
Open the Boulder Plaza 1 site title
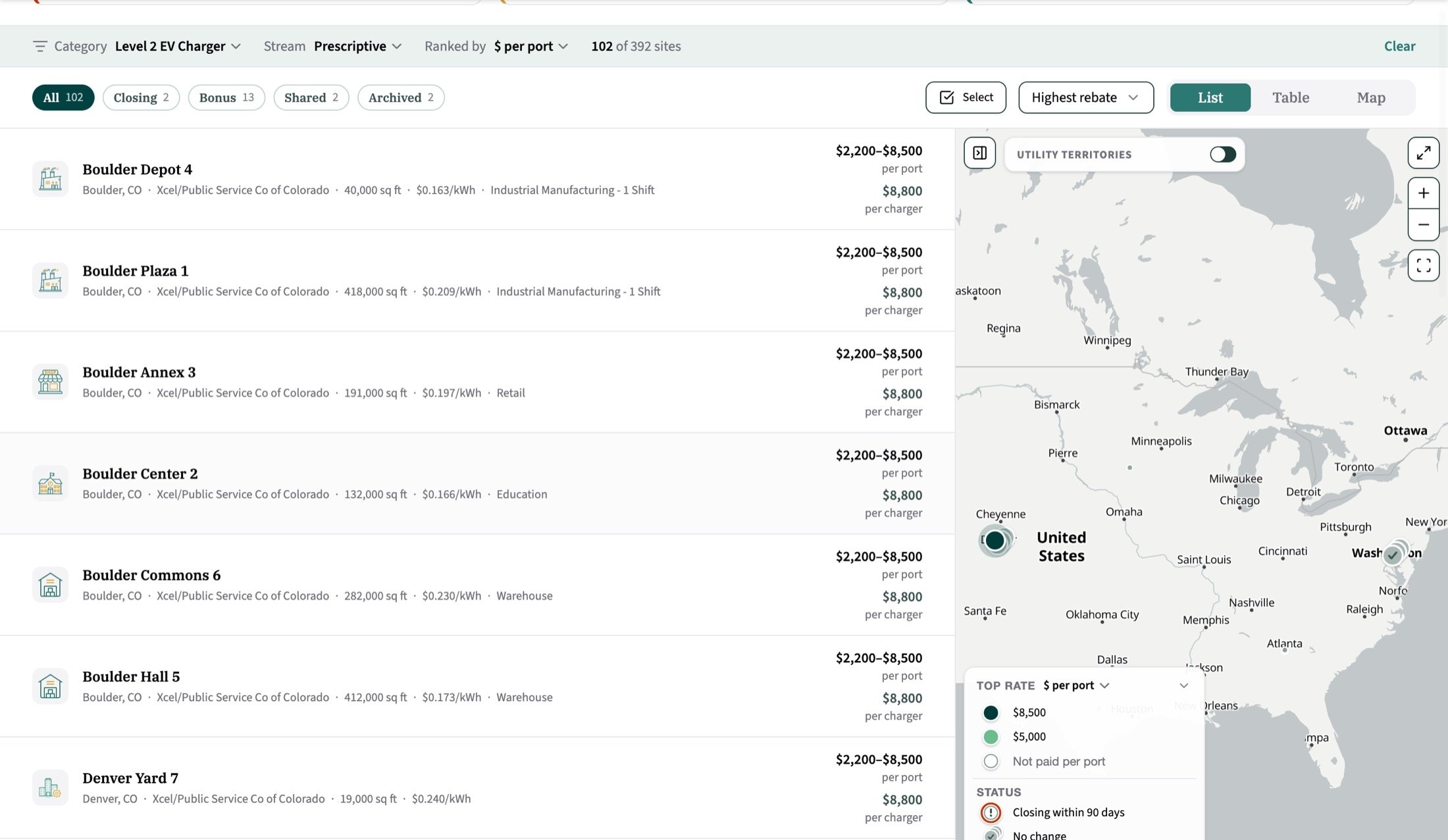point(135,270)
